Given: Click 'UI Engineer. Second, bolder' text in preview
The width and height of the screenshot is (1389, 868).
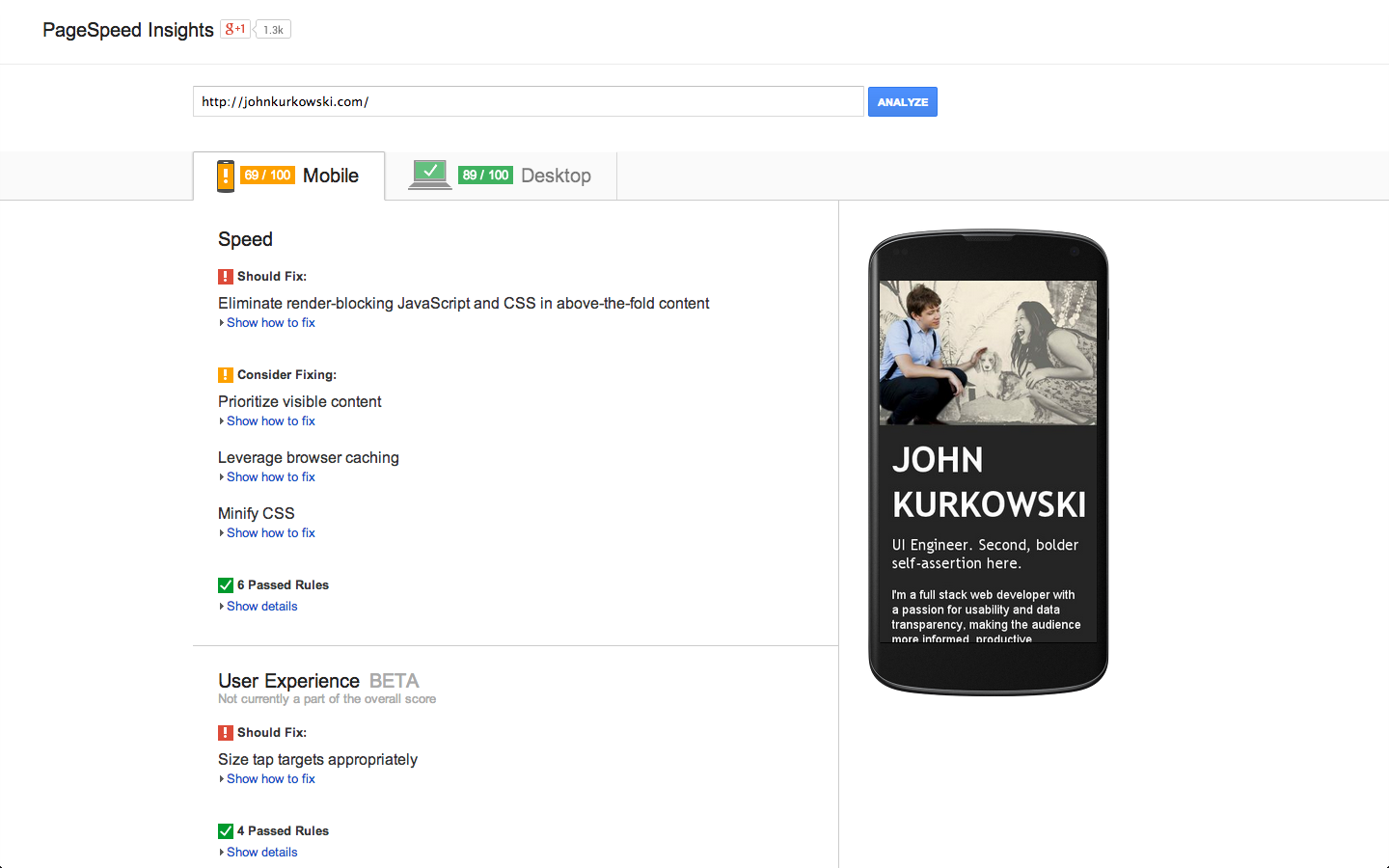Looking at the screenshot, I should 985,545.
